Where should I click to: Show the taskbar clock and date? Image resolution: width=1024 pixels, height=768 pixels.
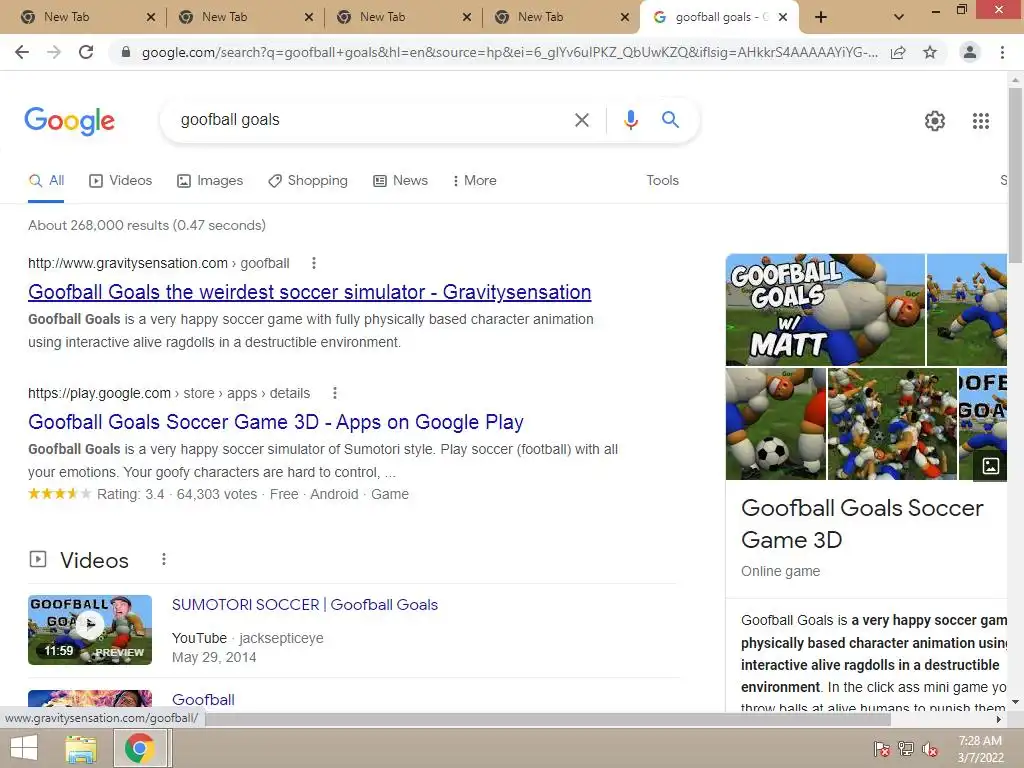point(980,749)
